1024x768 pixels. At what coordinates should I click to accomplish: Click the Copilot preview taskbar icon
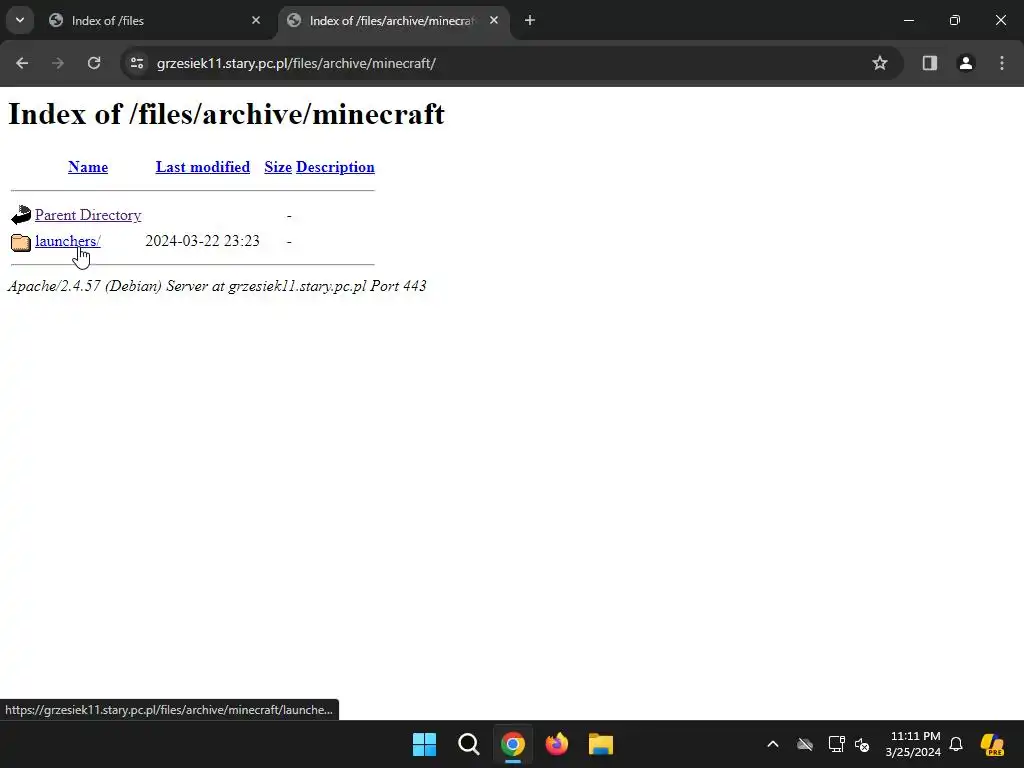pos(993,744)
